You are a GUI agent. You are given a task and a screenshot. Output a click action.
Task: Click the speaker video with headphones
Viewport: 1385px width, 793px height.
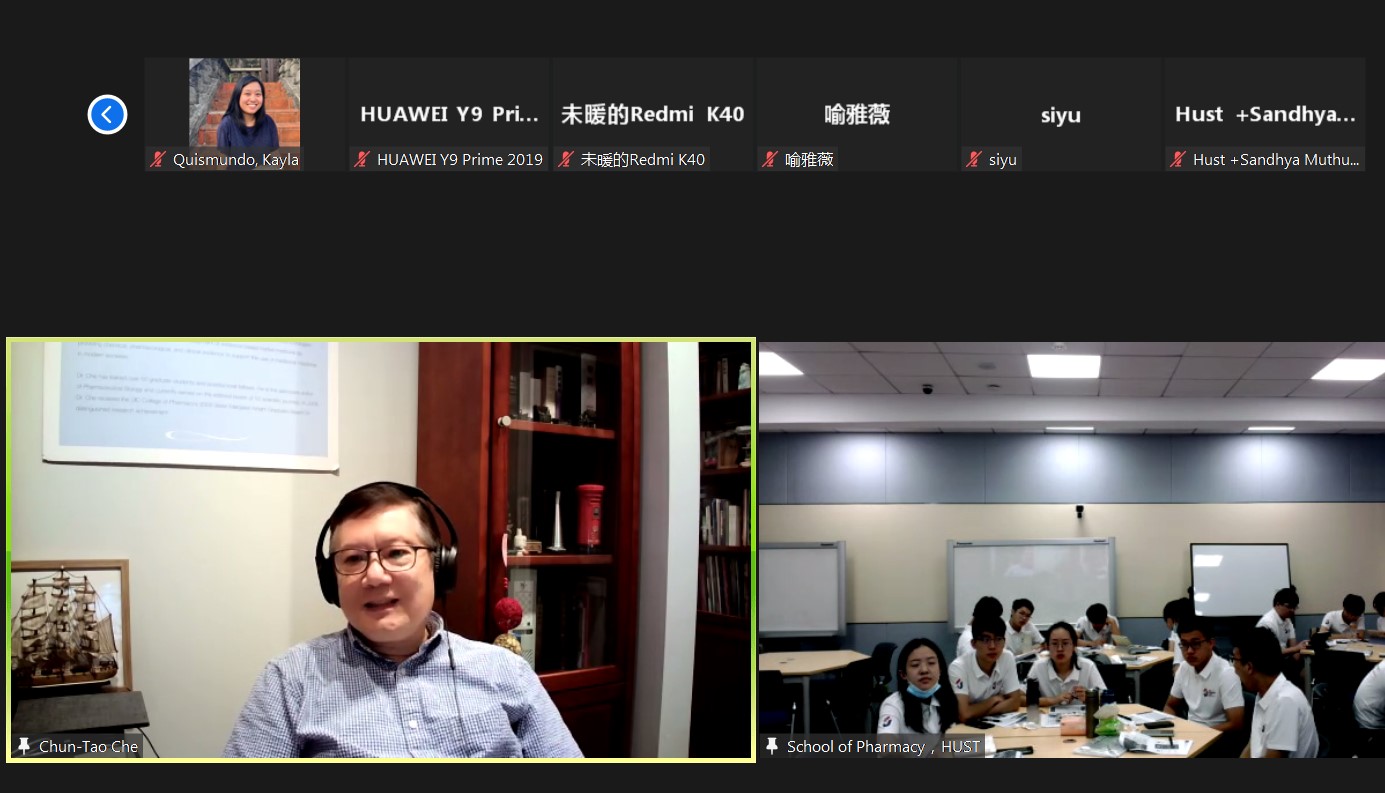click(x=380, y=550)
